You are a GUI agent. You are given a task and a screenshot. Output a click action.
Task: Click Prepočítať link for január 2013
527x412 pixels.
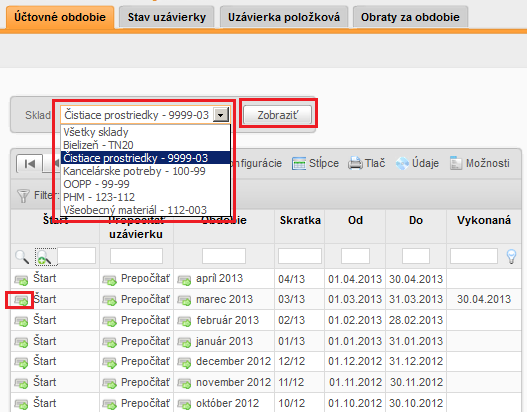(145, 341)
